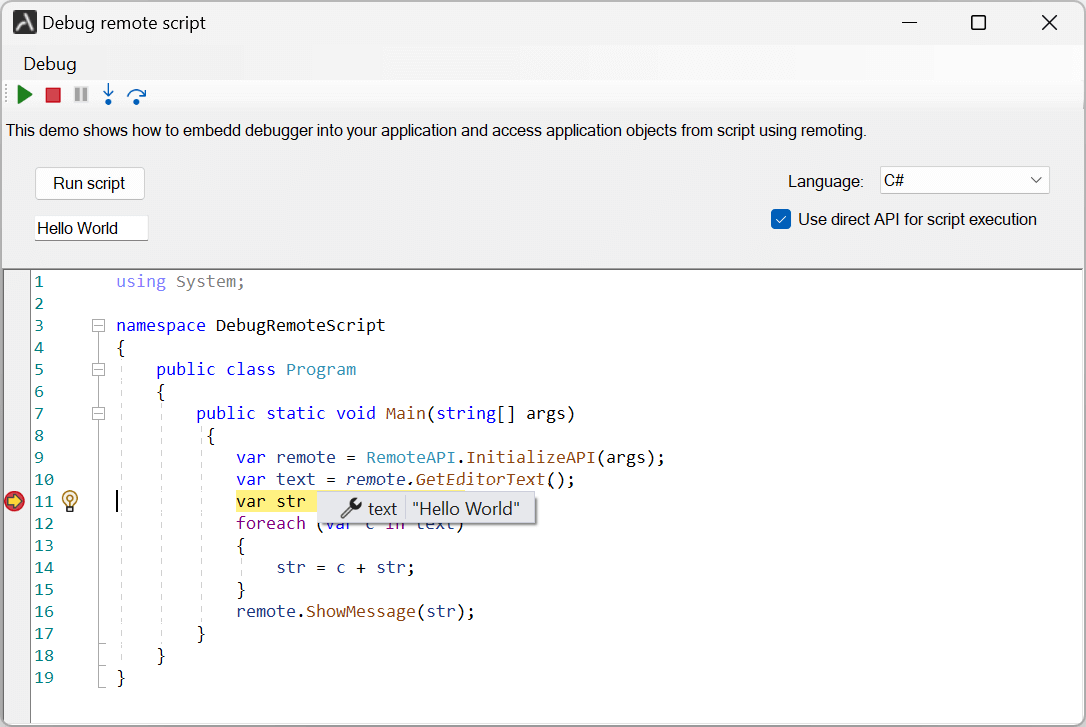
Task: Click the current-statement breakpoint marker on line 11
Action: (x=15, y=501)
